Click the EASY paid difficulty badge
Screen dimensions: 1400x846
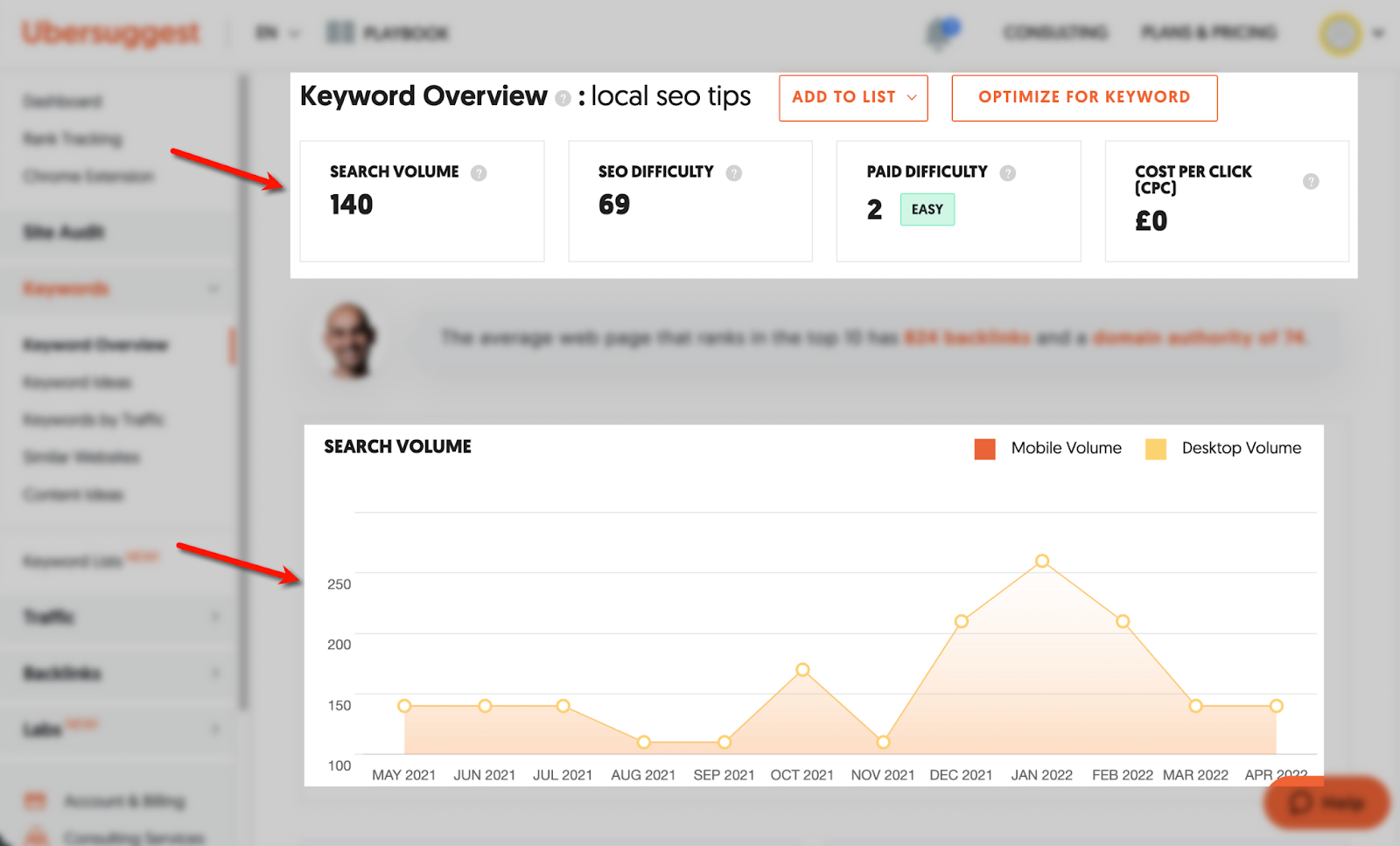[x=927, y=209]
